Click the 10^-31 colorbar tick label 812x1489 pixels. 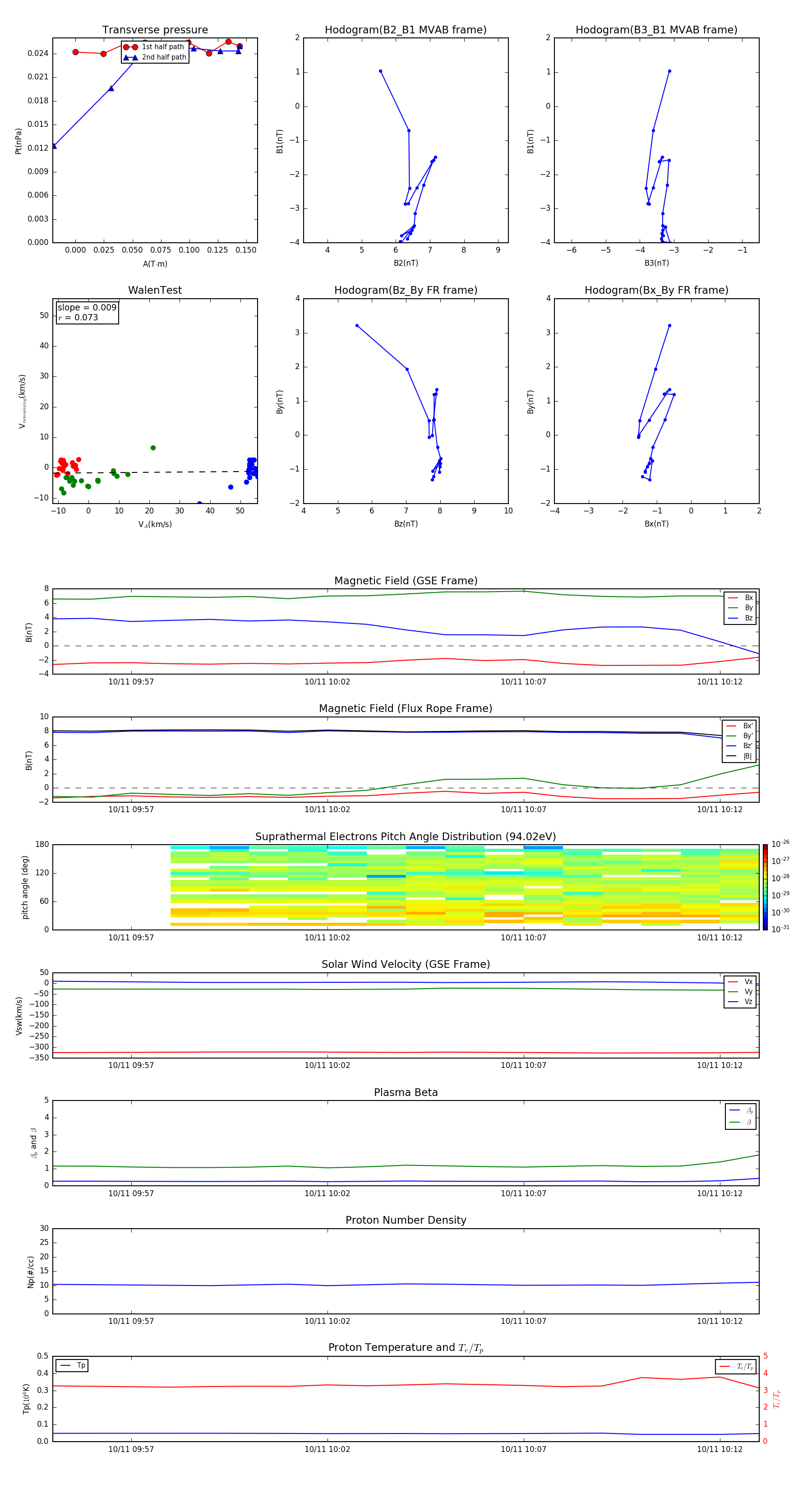pyautogui.click(x=780, y=929)
